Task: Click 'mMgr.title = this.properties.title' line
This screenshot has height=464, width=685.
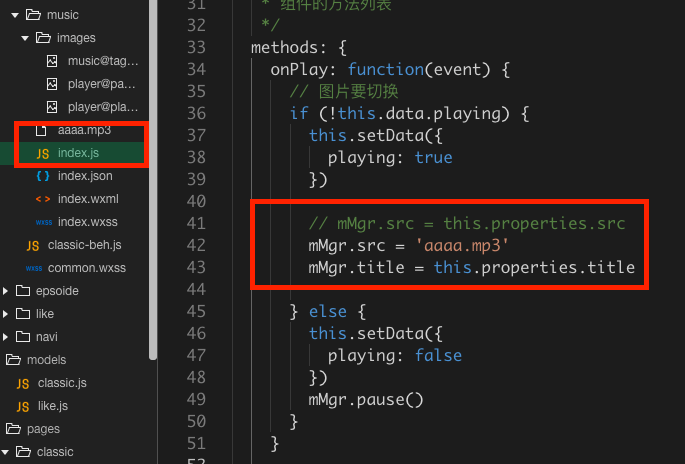Action: 471,267
